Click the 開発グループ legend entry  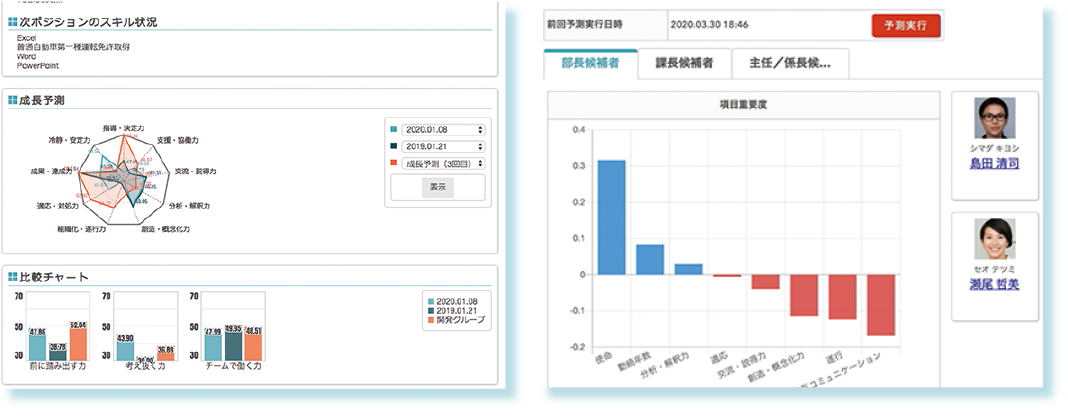pos(456,320)
